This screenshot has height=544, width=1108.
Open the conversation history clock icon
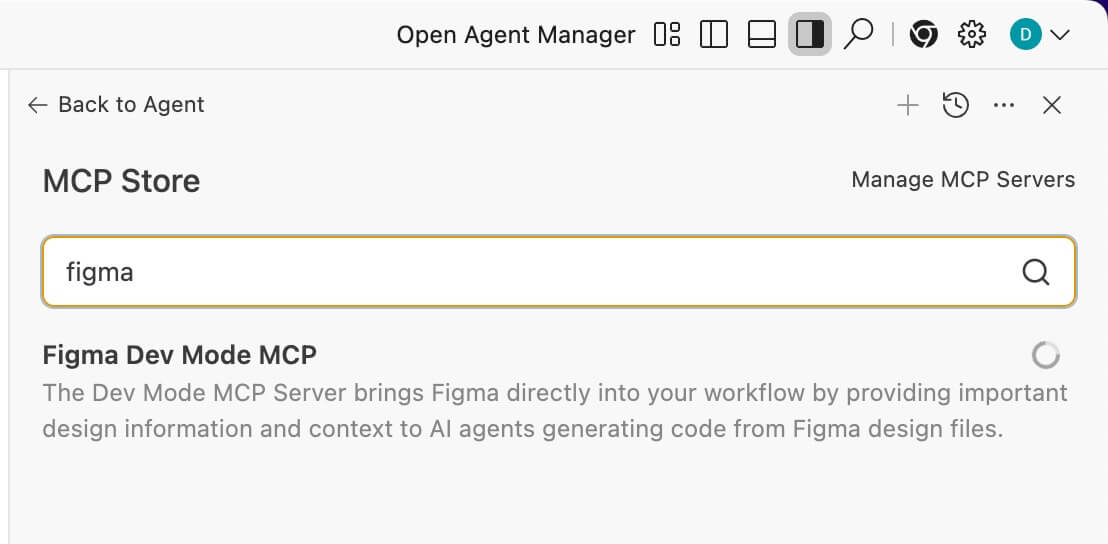pos(956,105)
